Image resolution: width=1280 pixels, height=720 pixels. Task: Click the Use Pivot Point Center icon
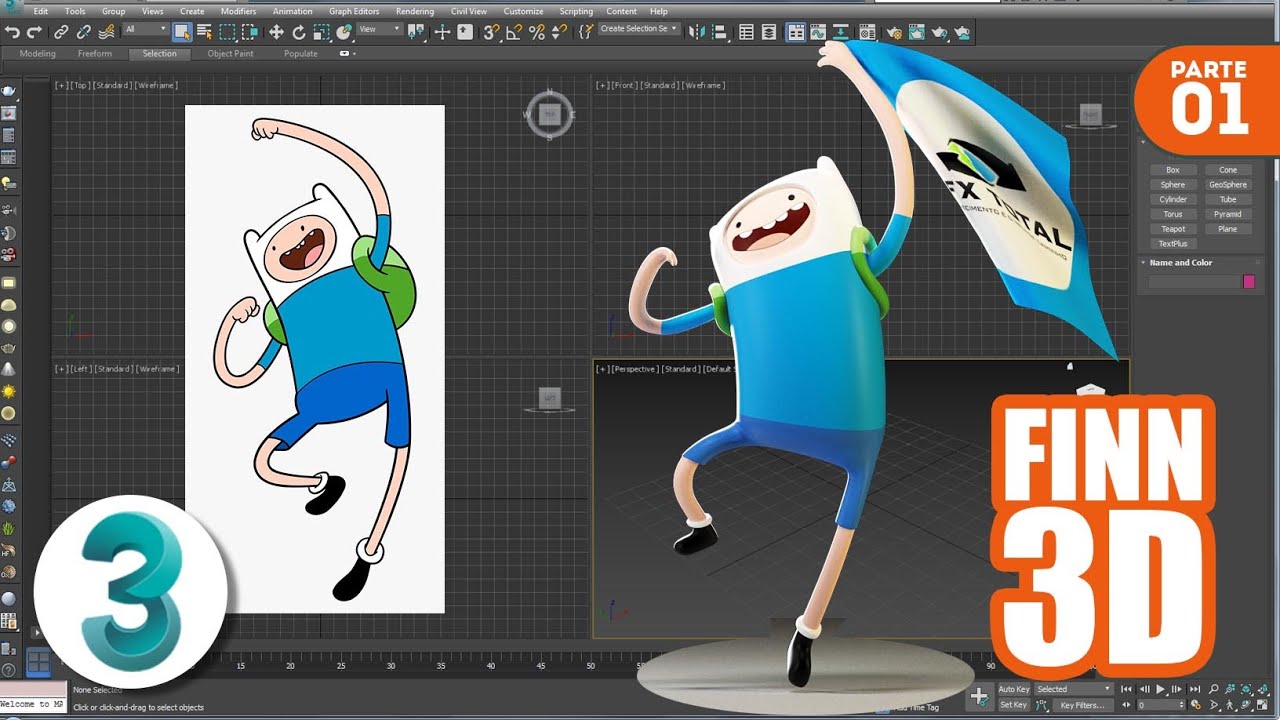[x=416, y=32]
